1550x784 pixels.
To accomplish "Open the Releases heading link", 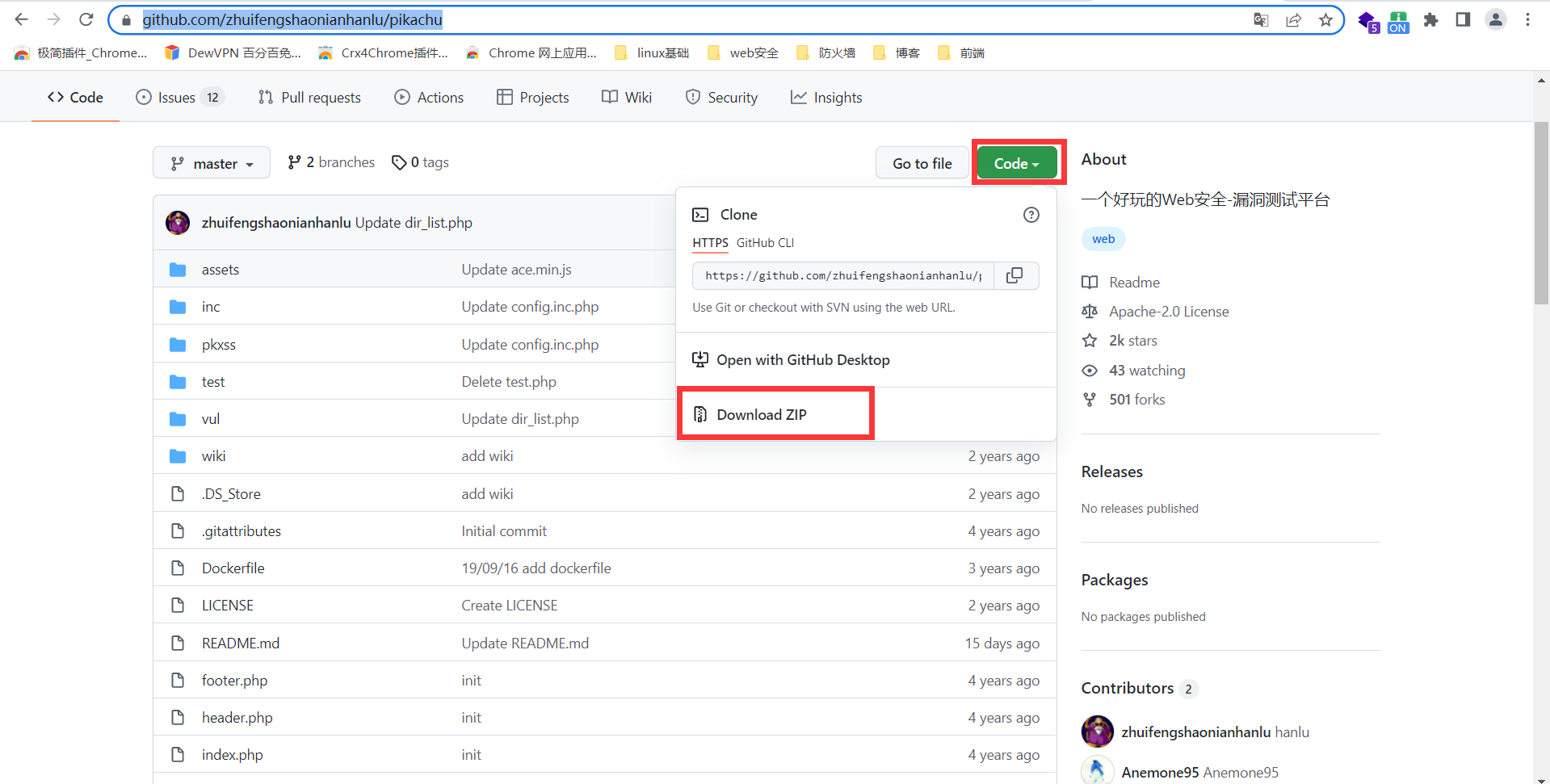I will (1112, 472).
